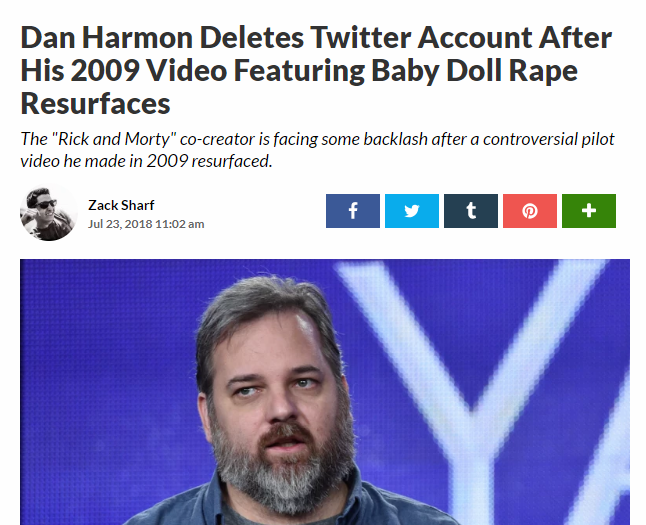646x525 pixels.
Task: Click the Jul 23, 2018 publish timestamp
Action: [x=146, y=223]
